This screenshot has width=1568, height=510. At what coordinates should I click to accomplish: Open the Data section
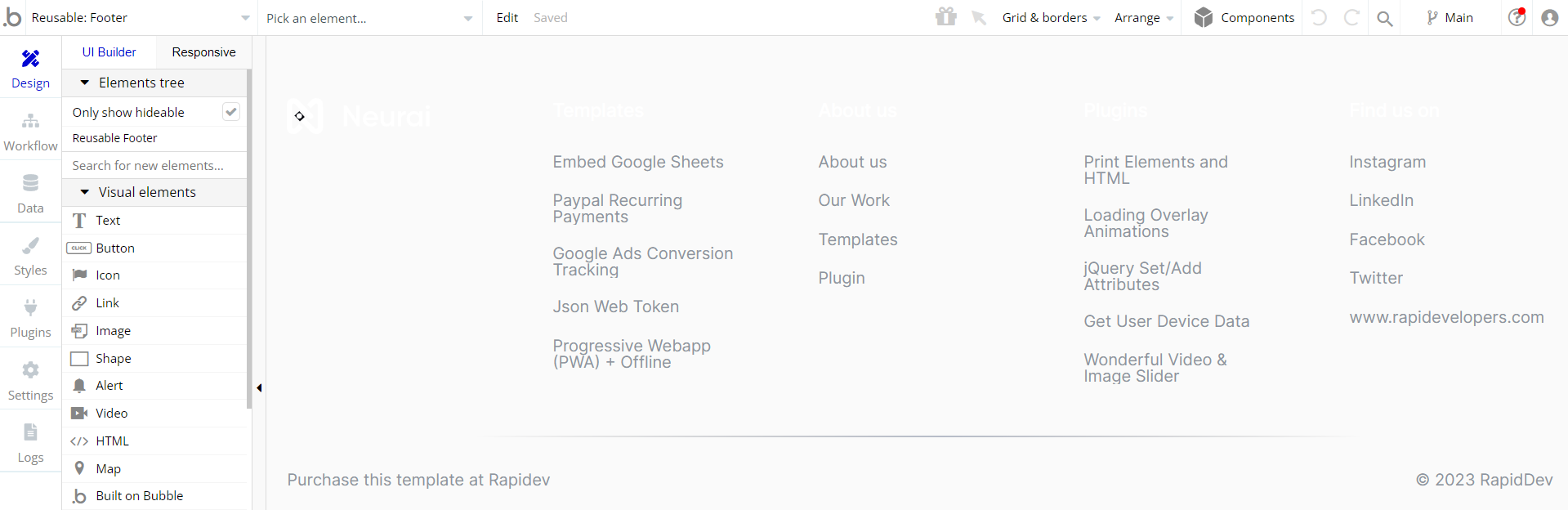30,194
